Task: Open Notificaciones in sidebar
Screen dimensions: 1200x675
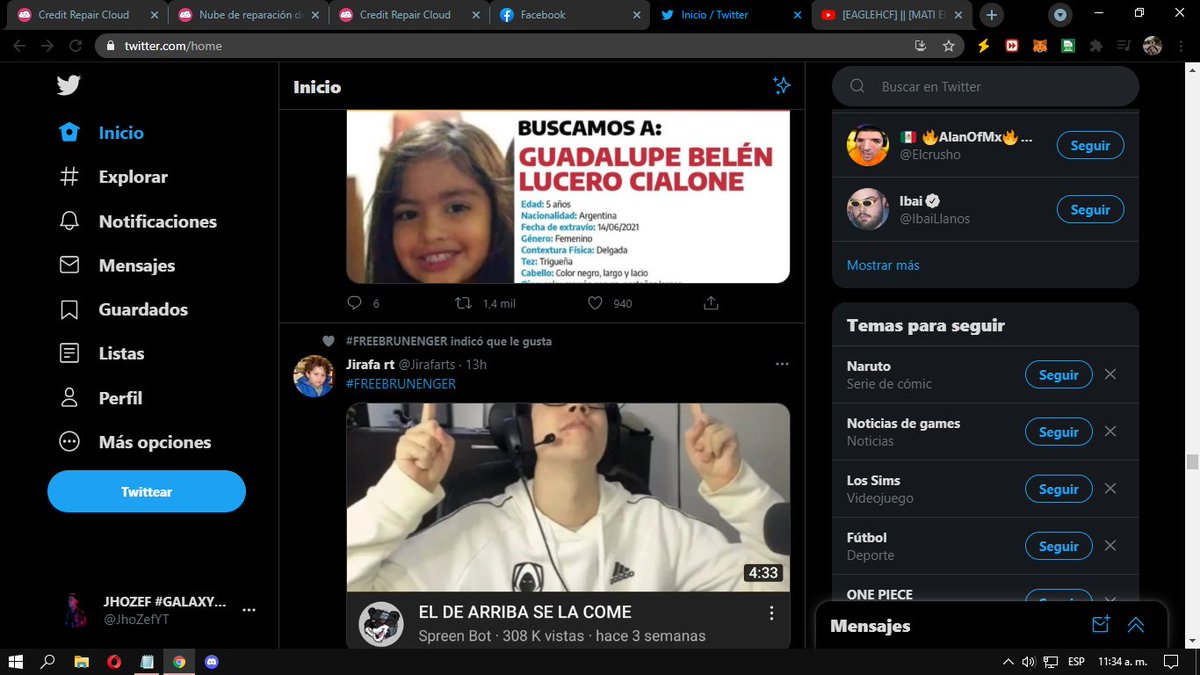Action: click(x=137, y=221)
